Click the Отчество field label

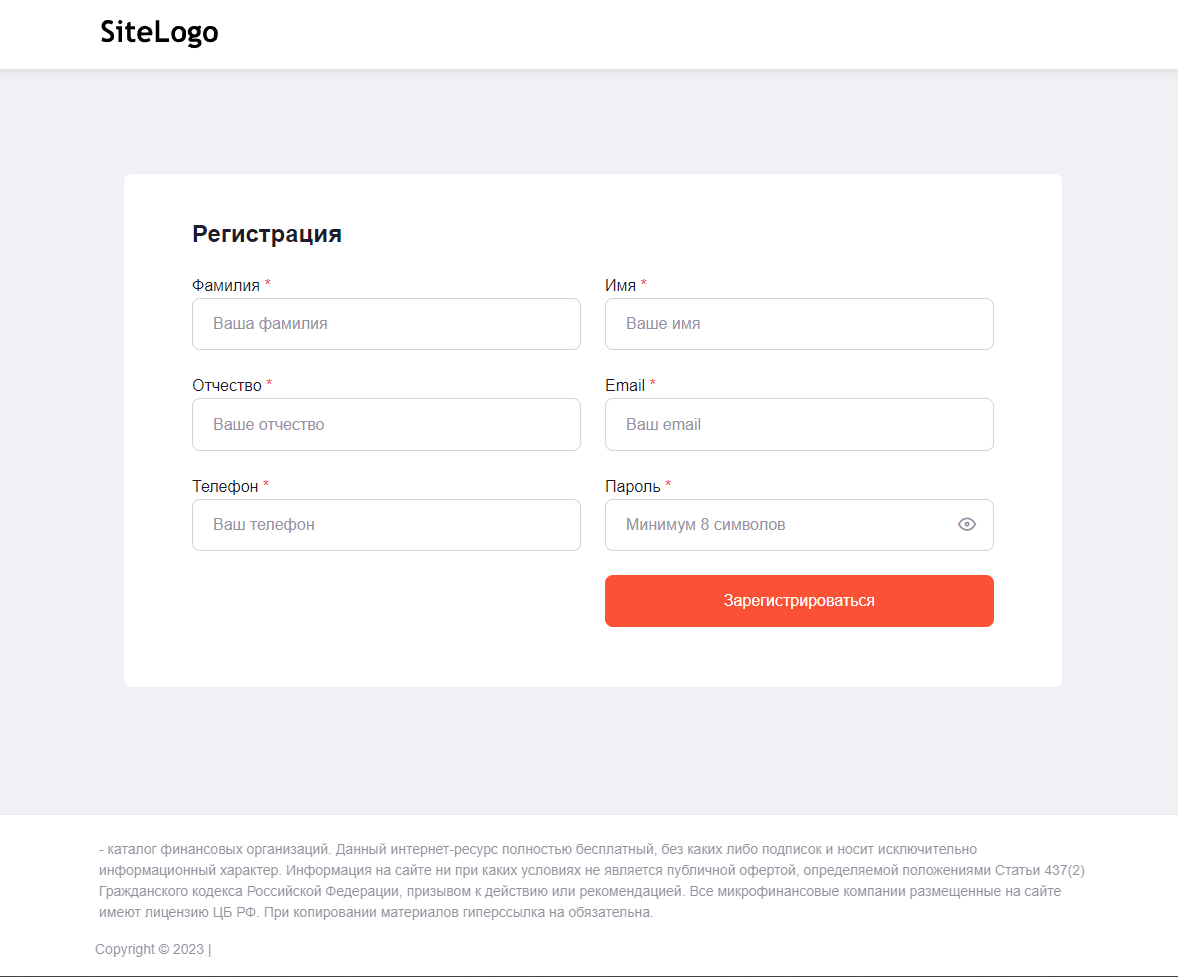pos(226,385)
